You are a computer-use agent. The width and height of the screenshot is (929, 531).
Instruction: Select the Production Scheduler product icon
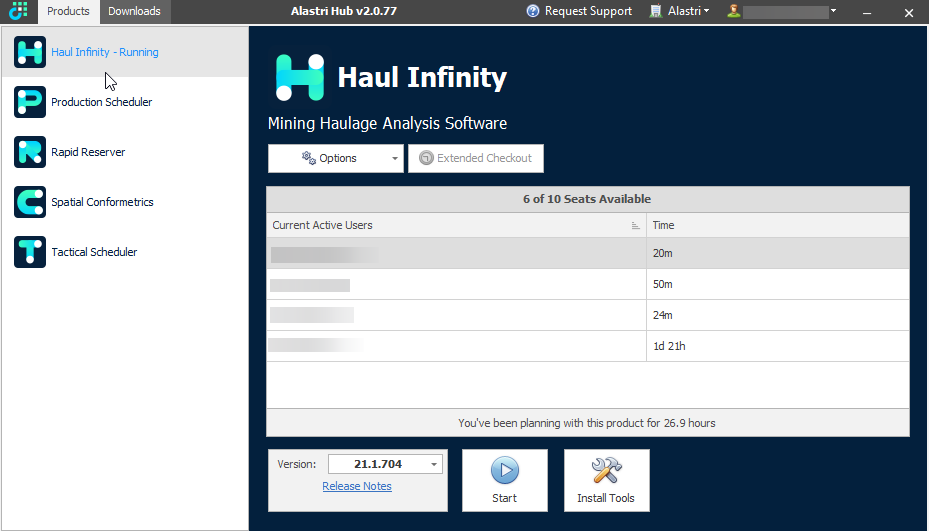(x=30, y=102)
